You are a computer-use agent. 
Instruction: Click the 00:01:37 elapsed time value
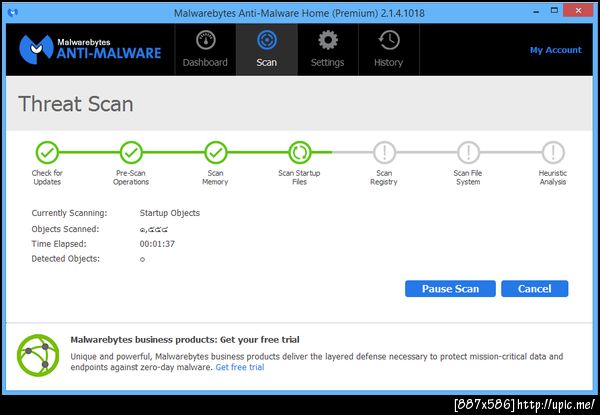point(157,244)
